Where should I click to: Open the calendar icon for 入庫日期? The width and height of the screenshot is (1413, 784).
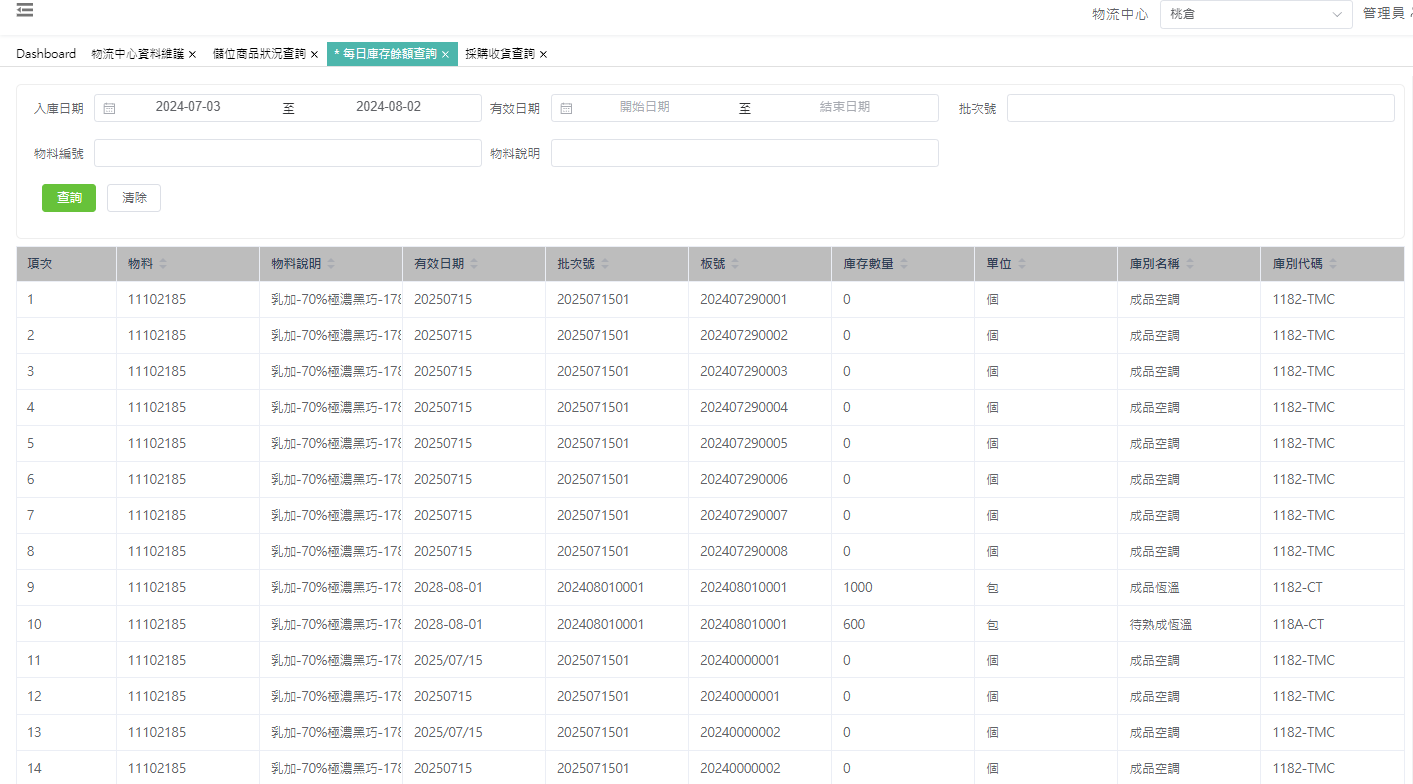(x=110, y=108)
